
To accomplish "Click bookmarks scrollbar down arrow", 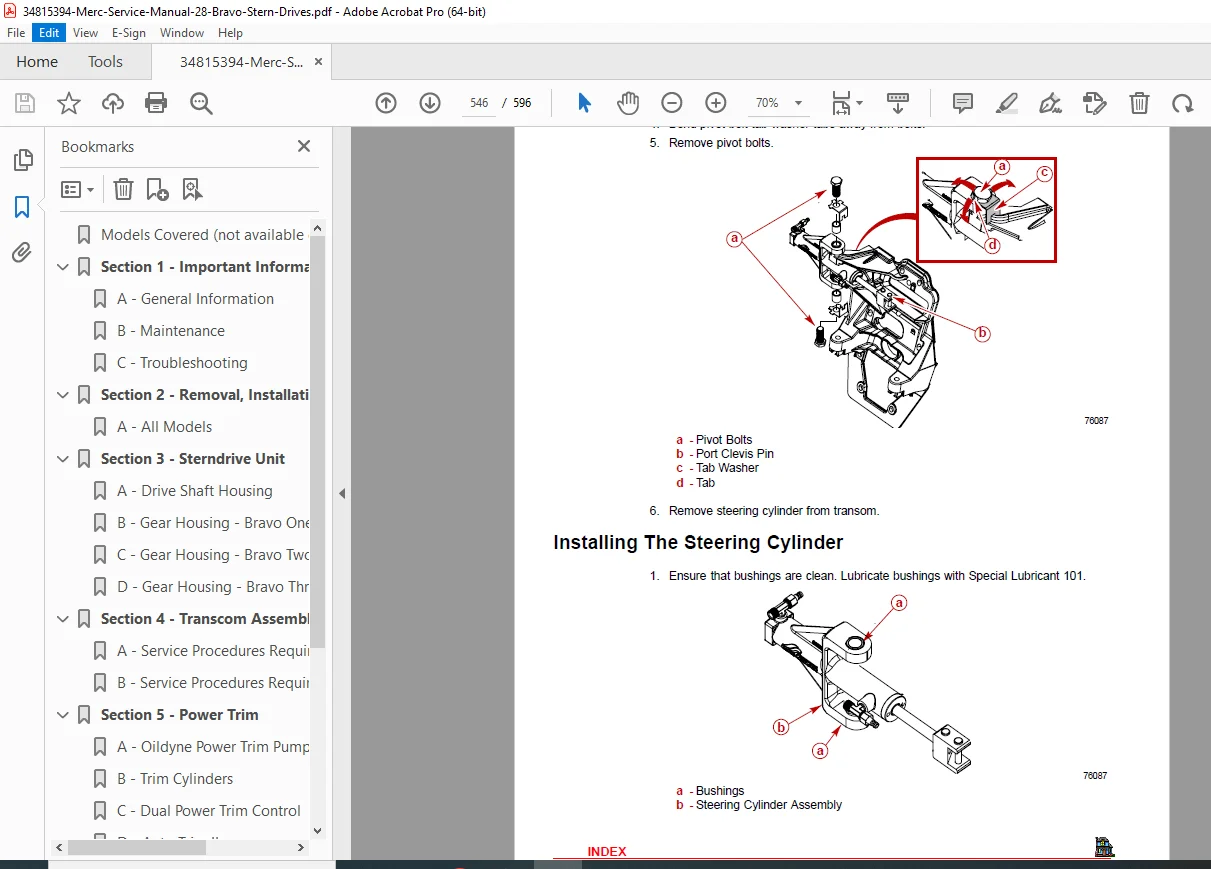I will [318, 830].
